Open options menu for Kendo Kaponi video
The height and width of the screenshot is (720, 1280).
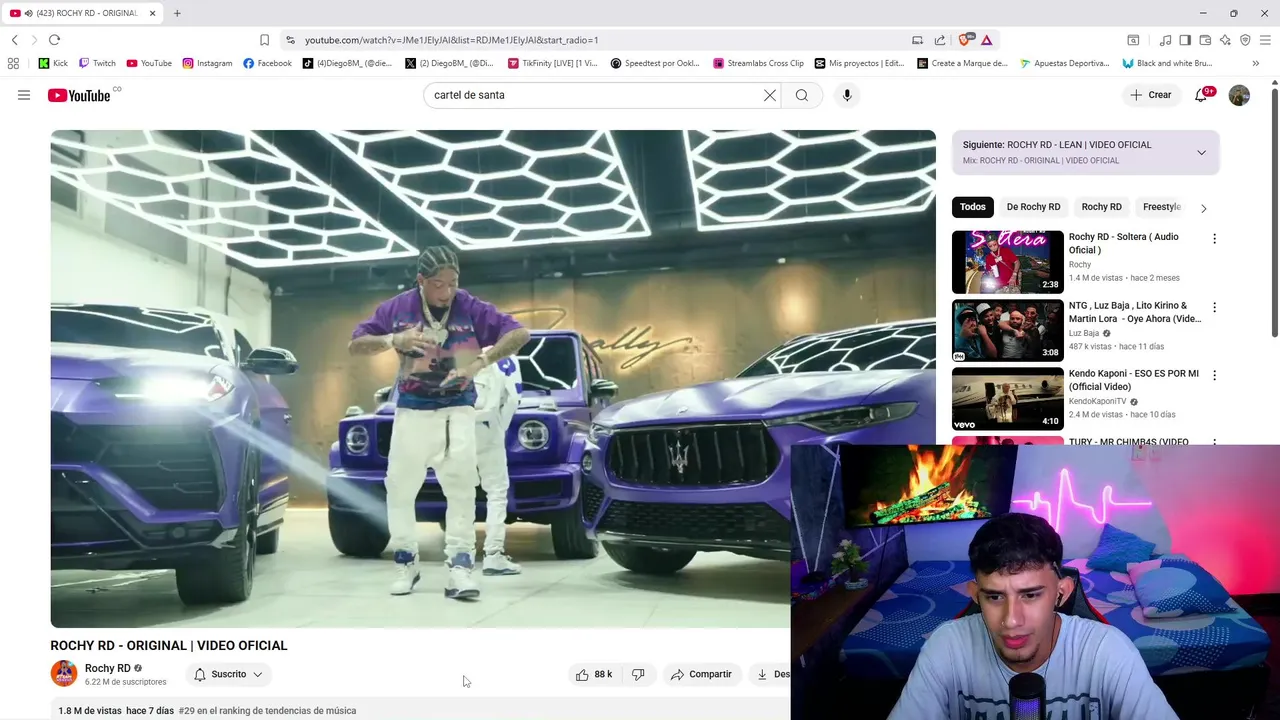pos(1214,375)
